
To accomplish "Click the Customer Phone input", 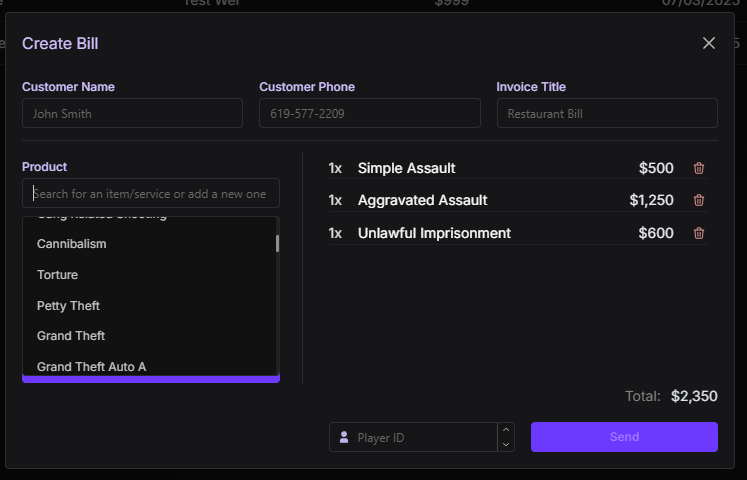I will point(369,114).
